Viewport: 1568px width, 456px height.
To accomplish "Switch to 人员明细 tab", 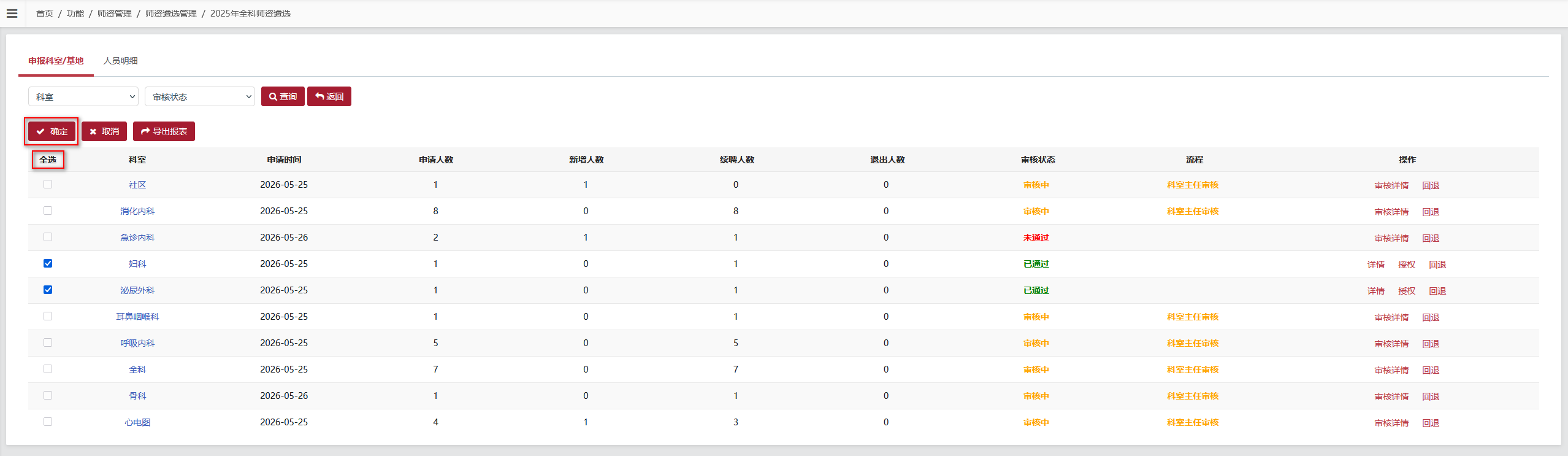I will 121,61.
